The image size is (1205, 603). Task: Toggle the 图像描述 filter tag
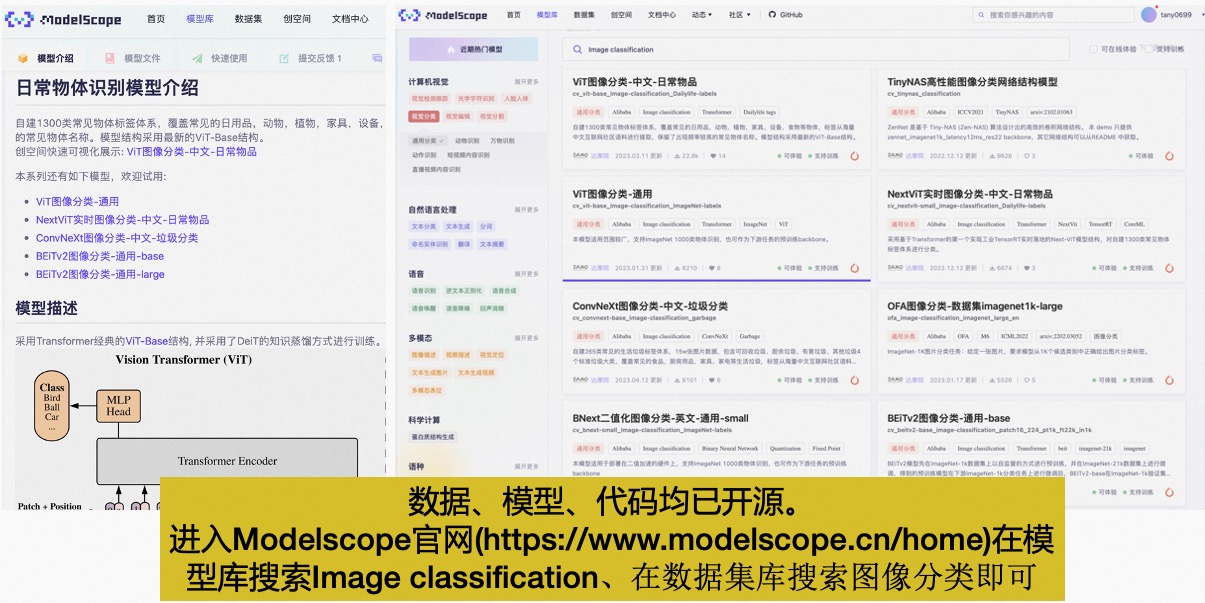pyautogui.click(x=423, y=355)
